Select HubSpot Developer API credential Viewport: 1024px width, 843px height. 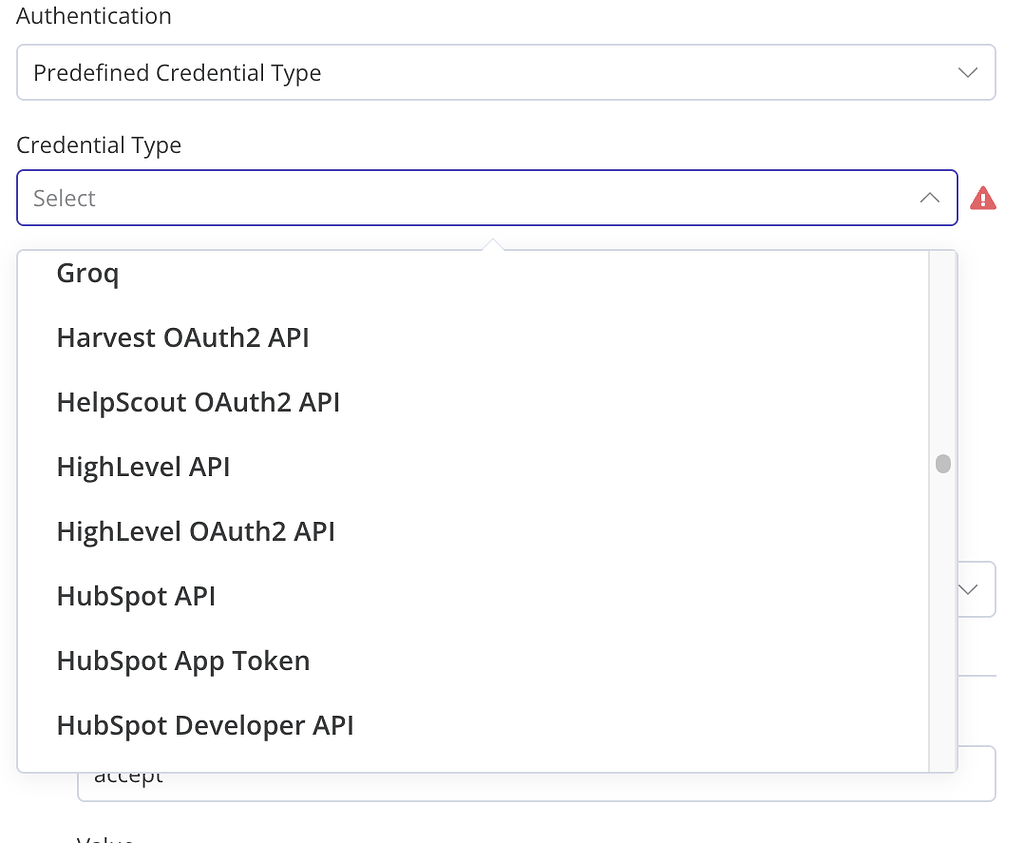(x=205, y=725)
